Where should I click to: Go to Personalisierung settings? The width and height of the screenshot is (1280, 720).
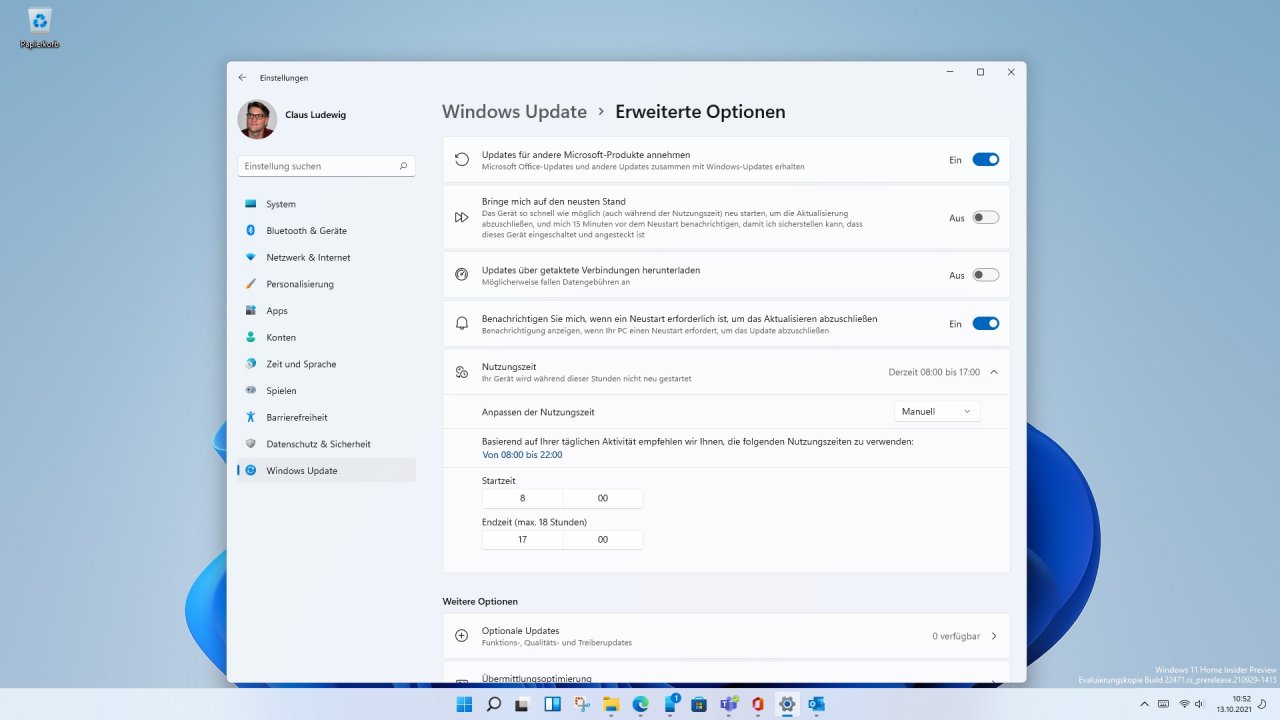click(326, 284)
